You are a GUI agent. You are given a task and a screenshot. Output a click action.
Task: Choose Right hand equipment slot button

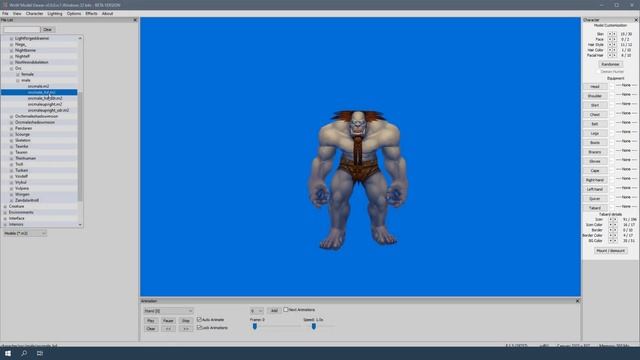595,180
